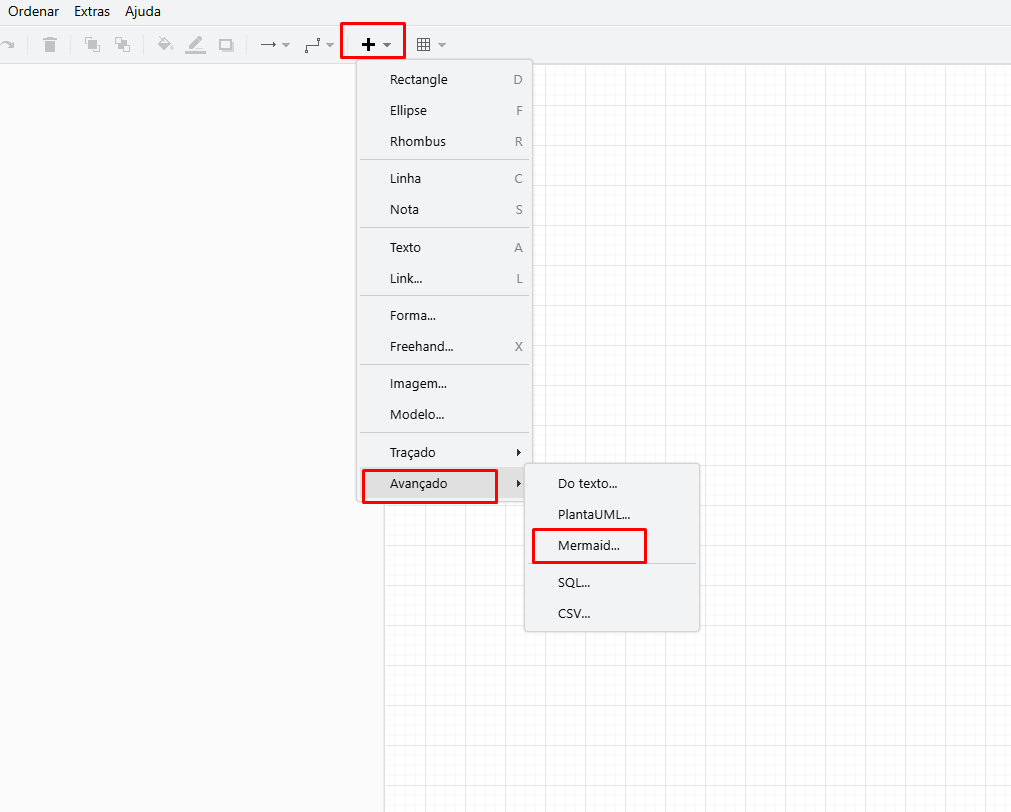Screen dimensions: 1011x812
Task: Click the Fill Color bucket icon
Action: (166, 45)
